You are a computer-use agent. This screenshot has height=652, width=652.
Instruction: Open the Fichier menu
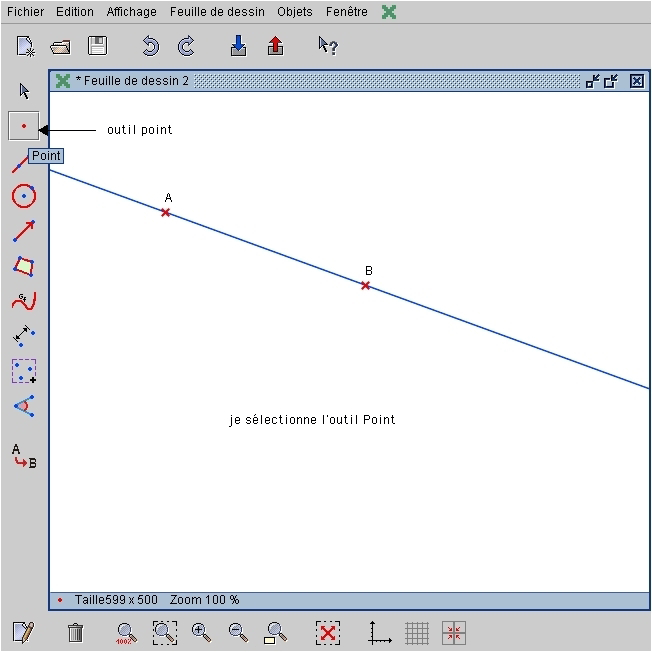25,12
